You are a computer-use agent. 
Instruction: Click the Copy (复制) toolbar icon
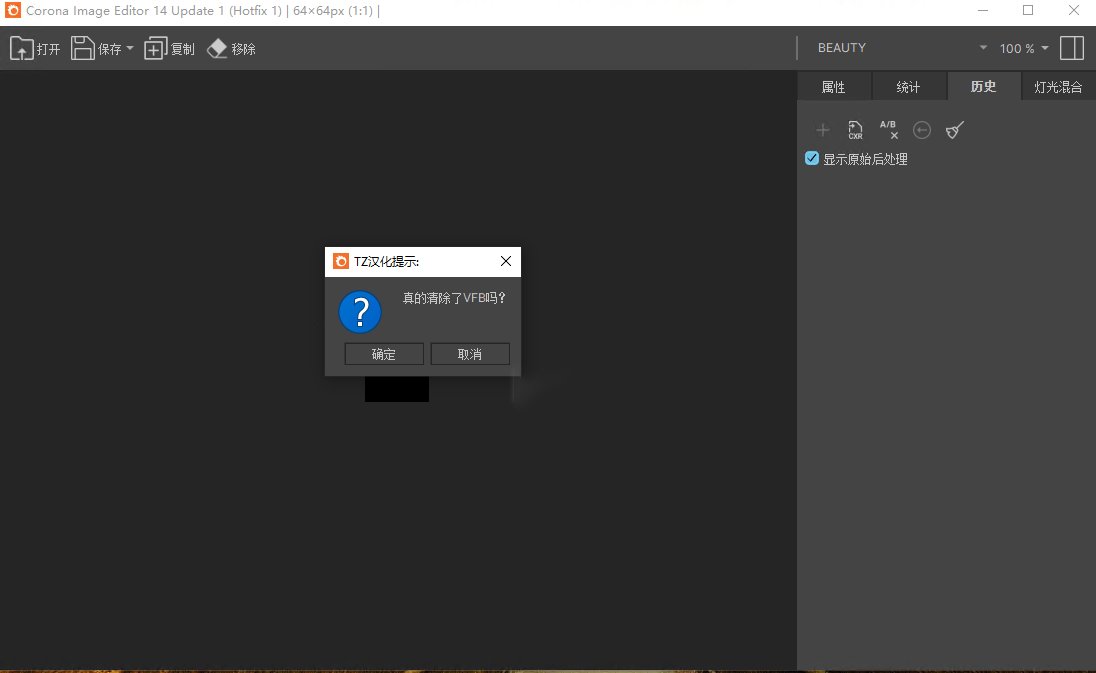click(155, 49)
